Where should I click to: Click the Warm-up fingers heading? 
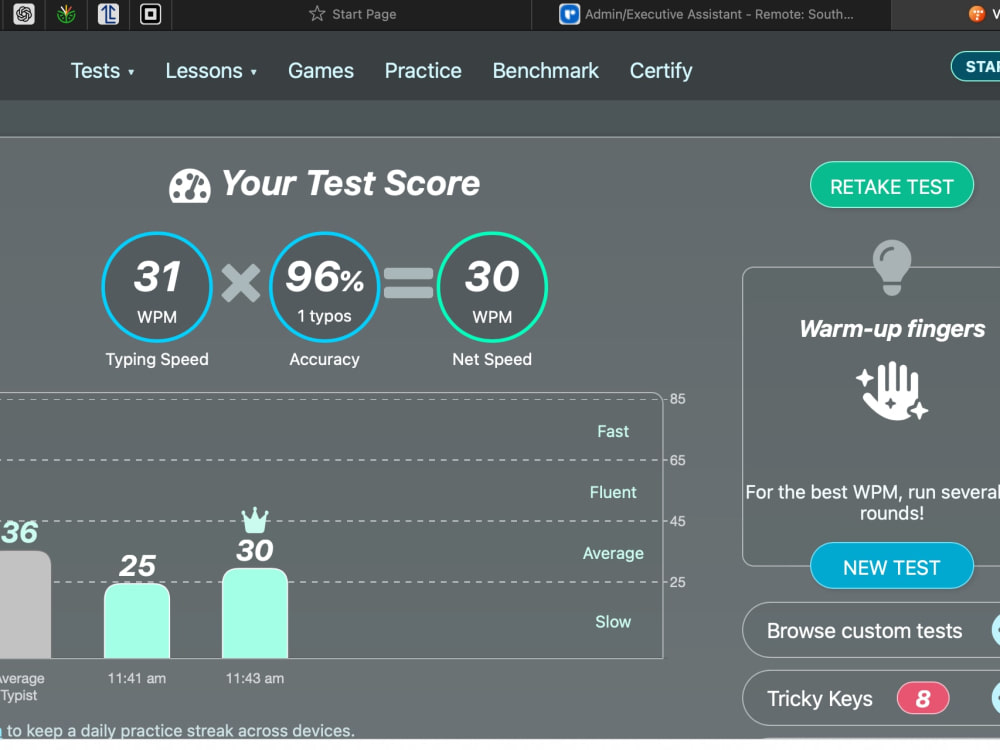pyautogui.click(x=892, y=329)
